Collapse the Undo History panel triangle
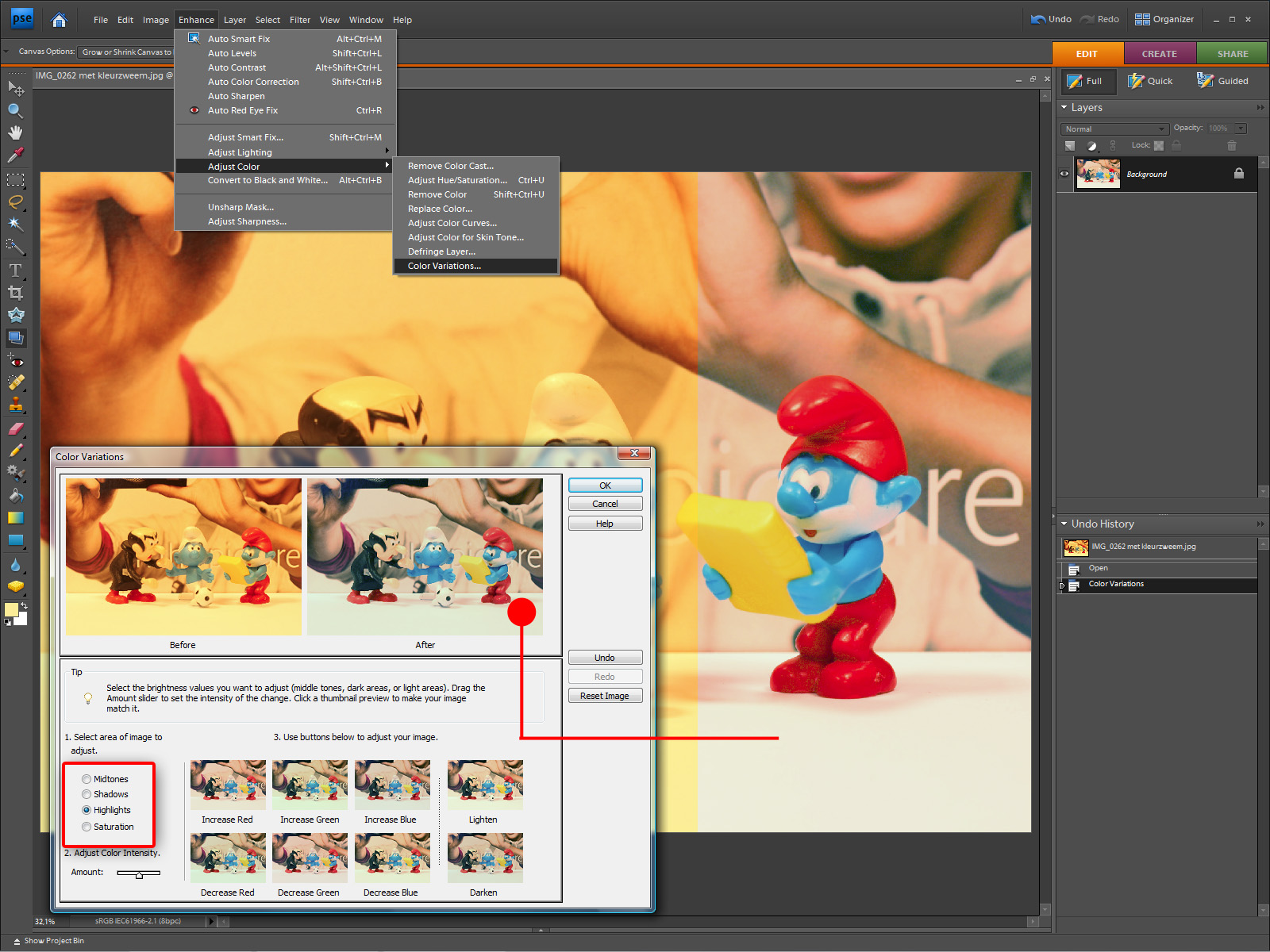This screenshot has height=952, width=1270. pos(1064,524)
